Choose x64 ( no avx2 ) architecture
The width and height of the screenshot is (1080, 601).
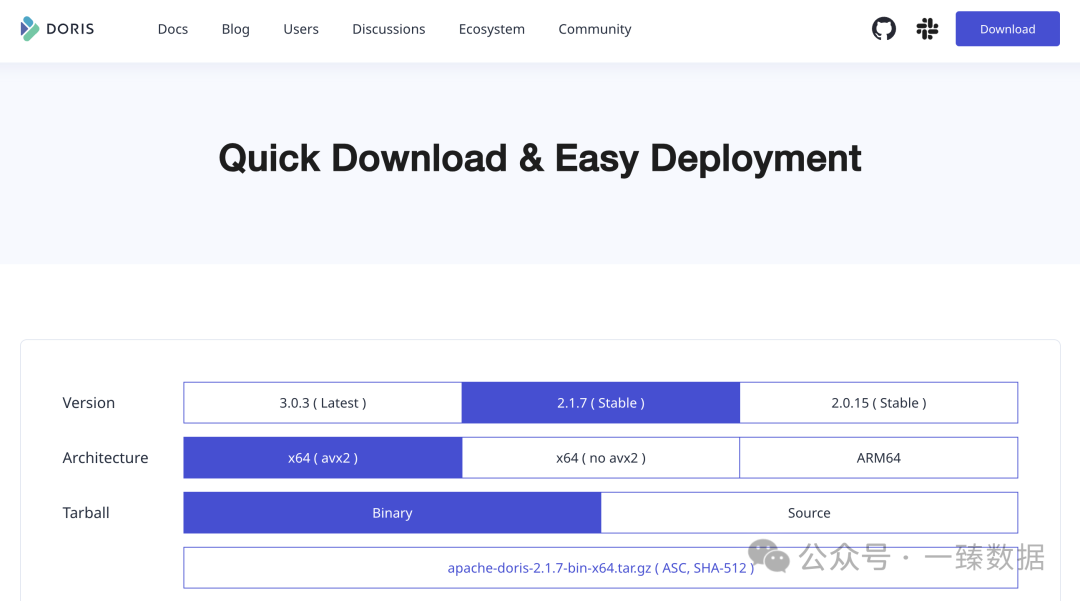pyautogui.click(x=601, y=458)
